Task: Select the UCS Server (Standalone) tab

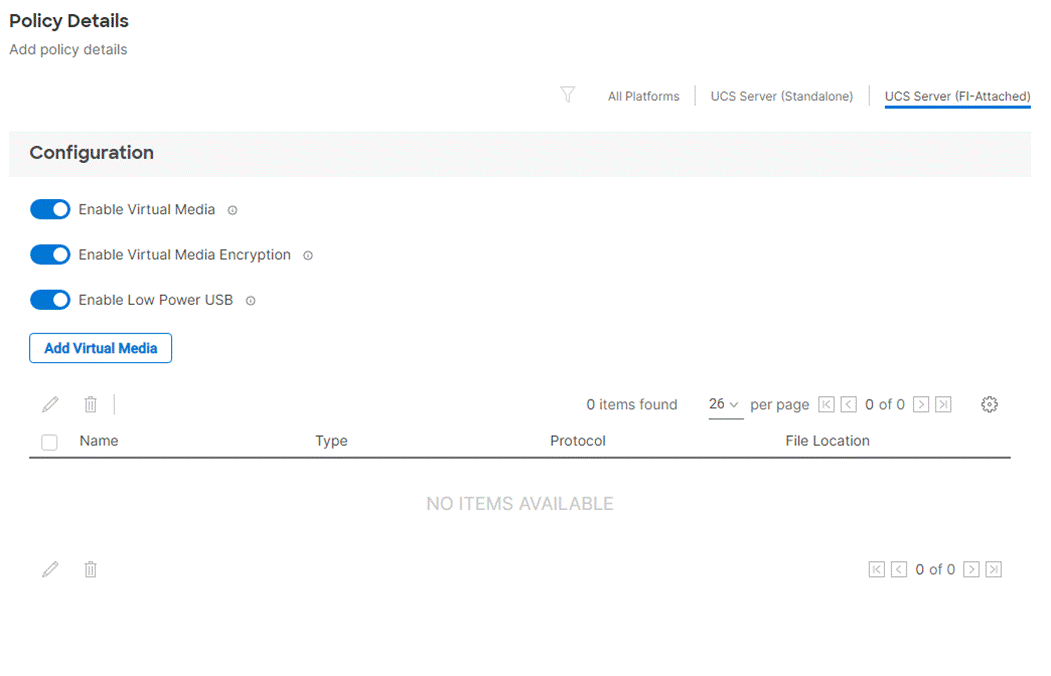Action: [x=783, y=95]
